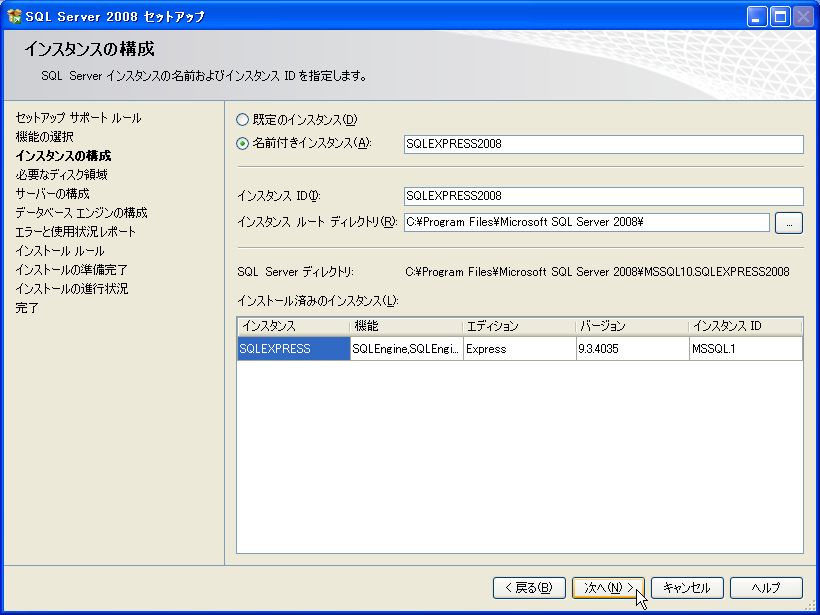Click 完了 step in sidebar
Screen dimensions: 820x615
pyautogui.click(x=27, y=308)
